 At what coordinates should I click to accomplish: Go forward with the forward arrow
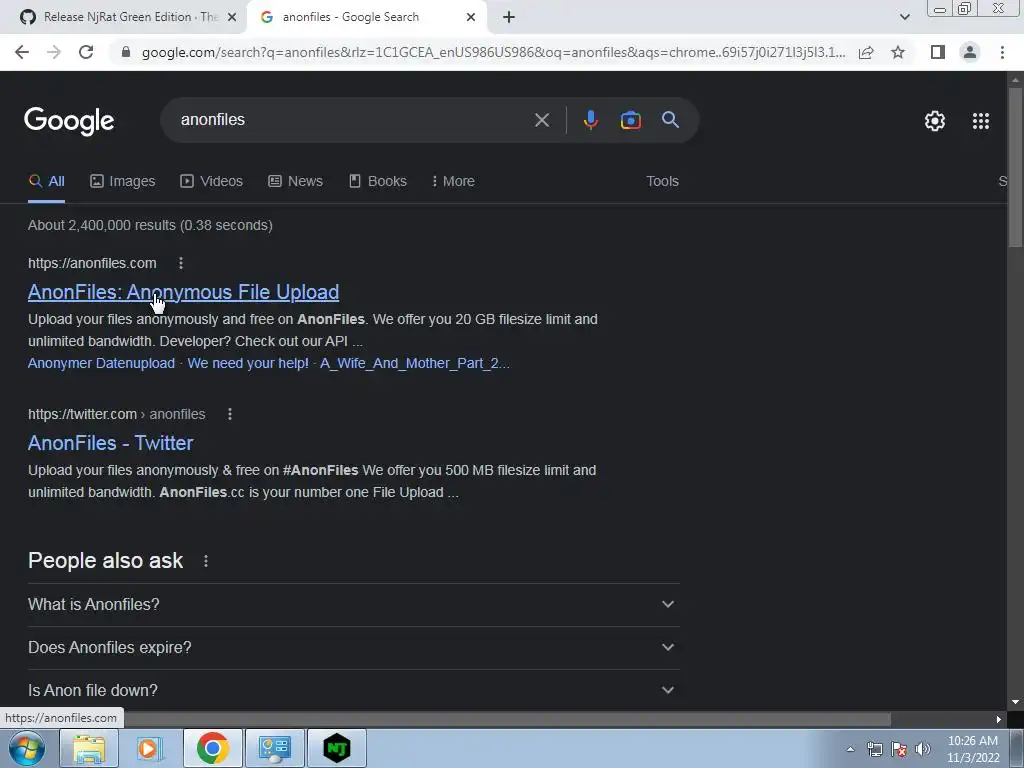click(x=54, y=52)
